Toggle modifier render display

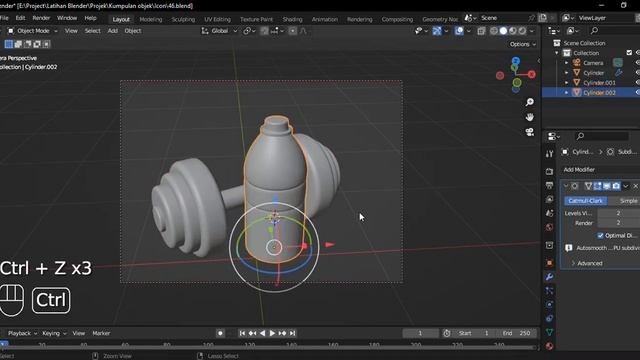pos(616,186)
